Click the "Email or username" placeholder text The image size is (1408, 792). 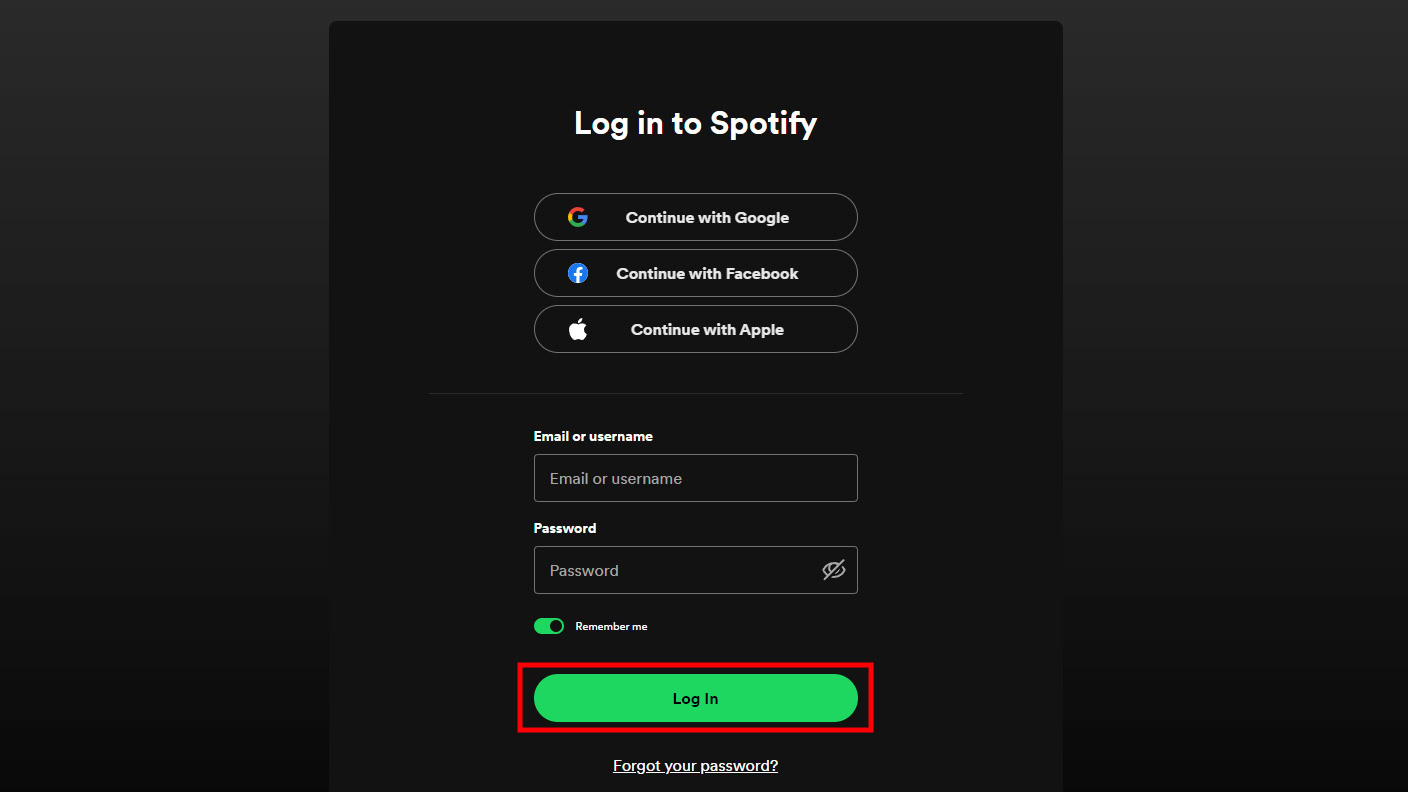616,478
